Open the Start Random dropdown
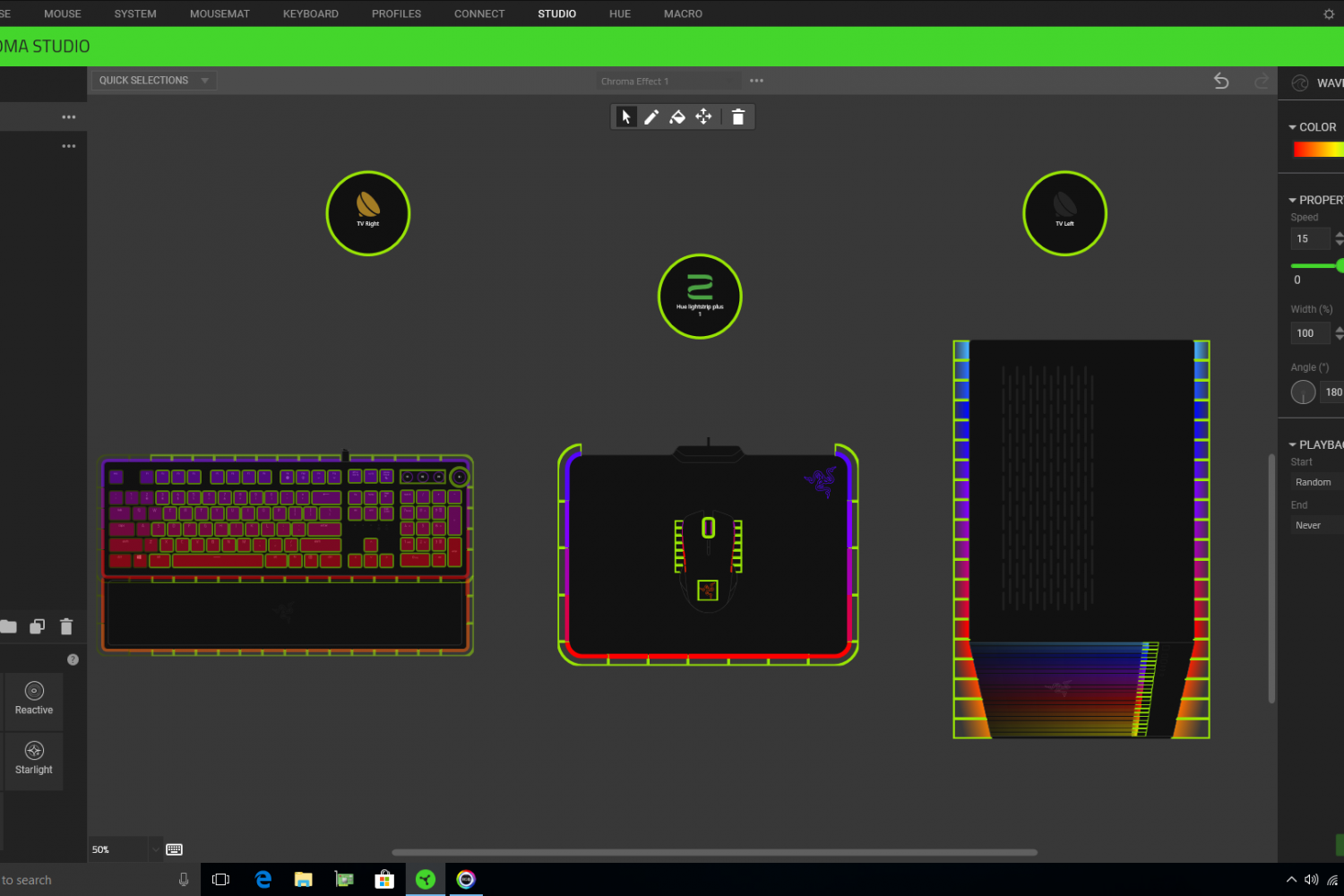The height and width of the screenshot is (896, 1344). pos(1316,482)
